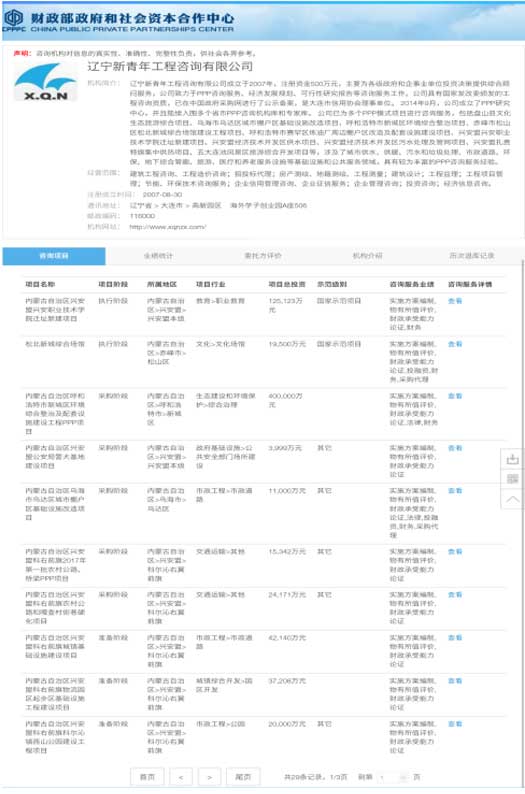Click the postal code 116000
This screenshot has height=794, width=525.
pyautogui.click(x=142, y=216)
